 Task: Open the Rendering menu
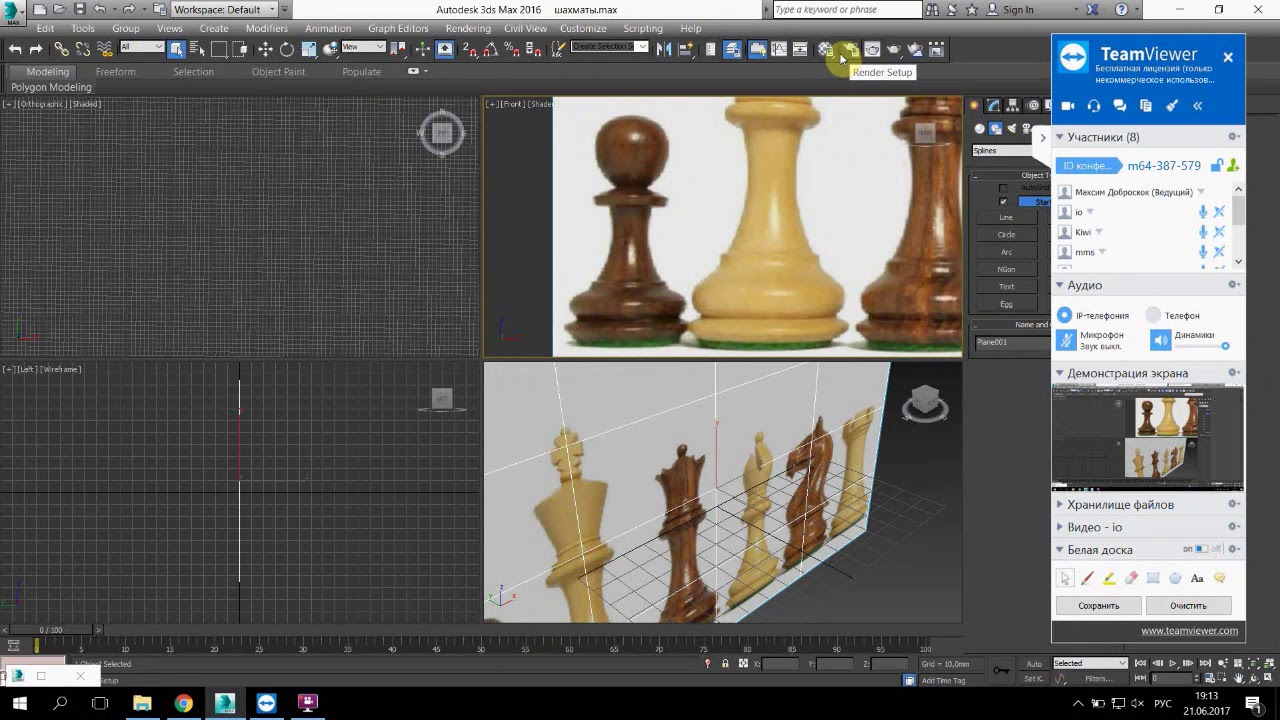[x=468, y=28]
